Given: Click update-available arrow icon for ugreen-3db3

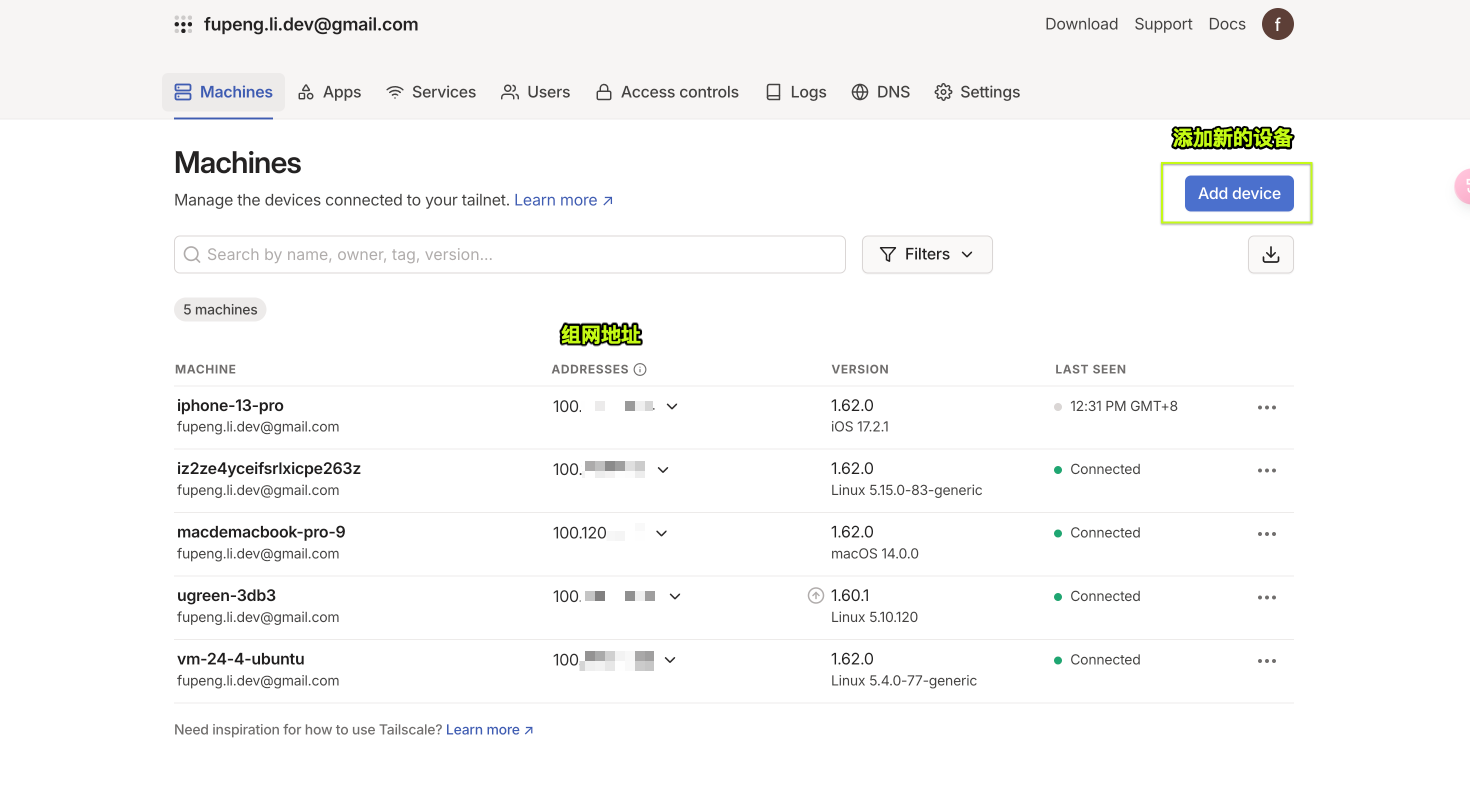Looking at the screenshot, I should 816,596.
